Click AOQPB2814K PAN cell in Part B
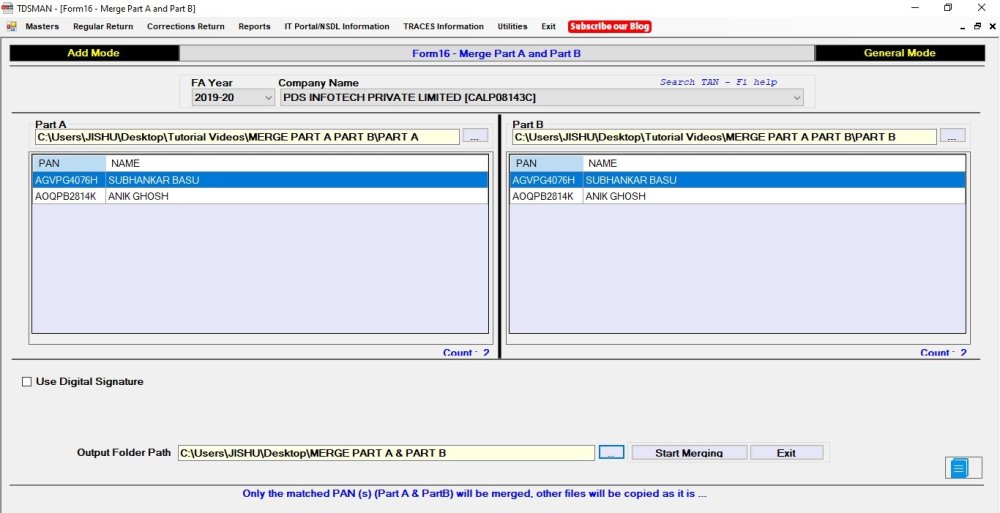The width and height of the screenshot is (1000, 513). coord(546,196)
